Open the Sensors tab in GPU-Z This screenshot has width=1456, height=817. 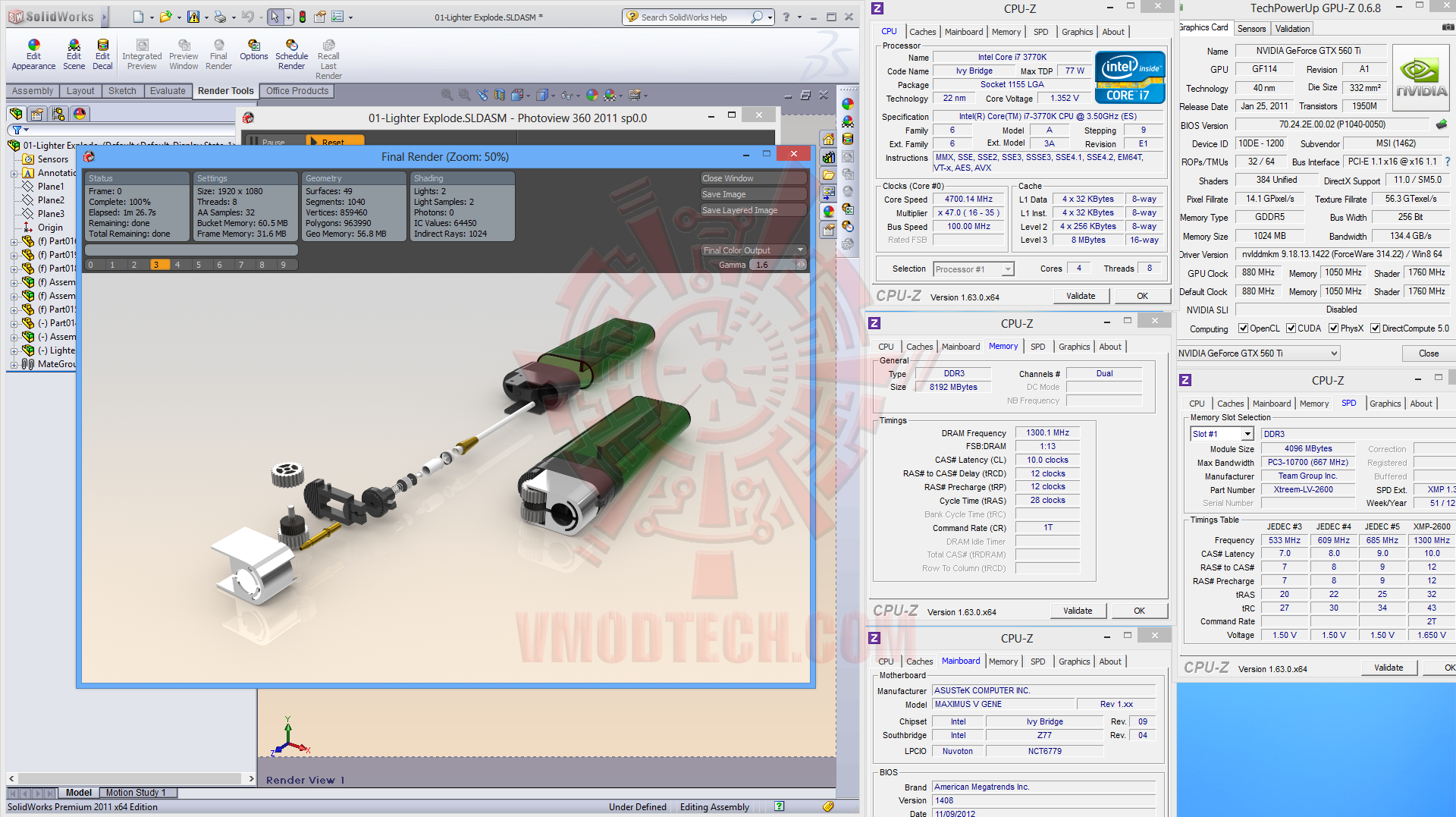pos(1251,29)
